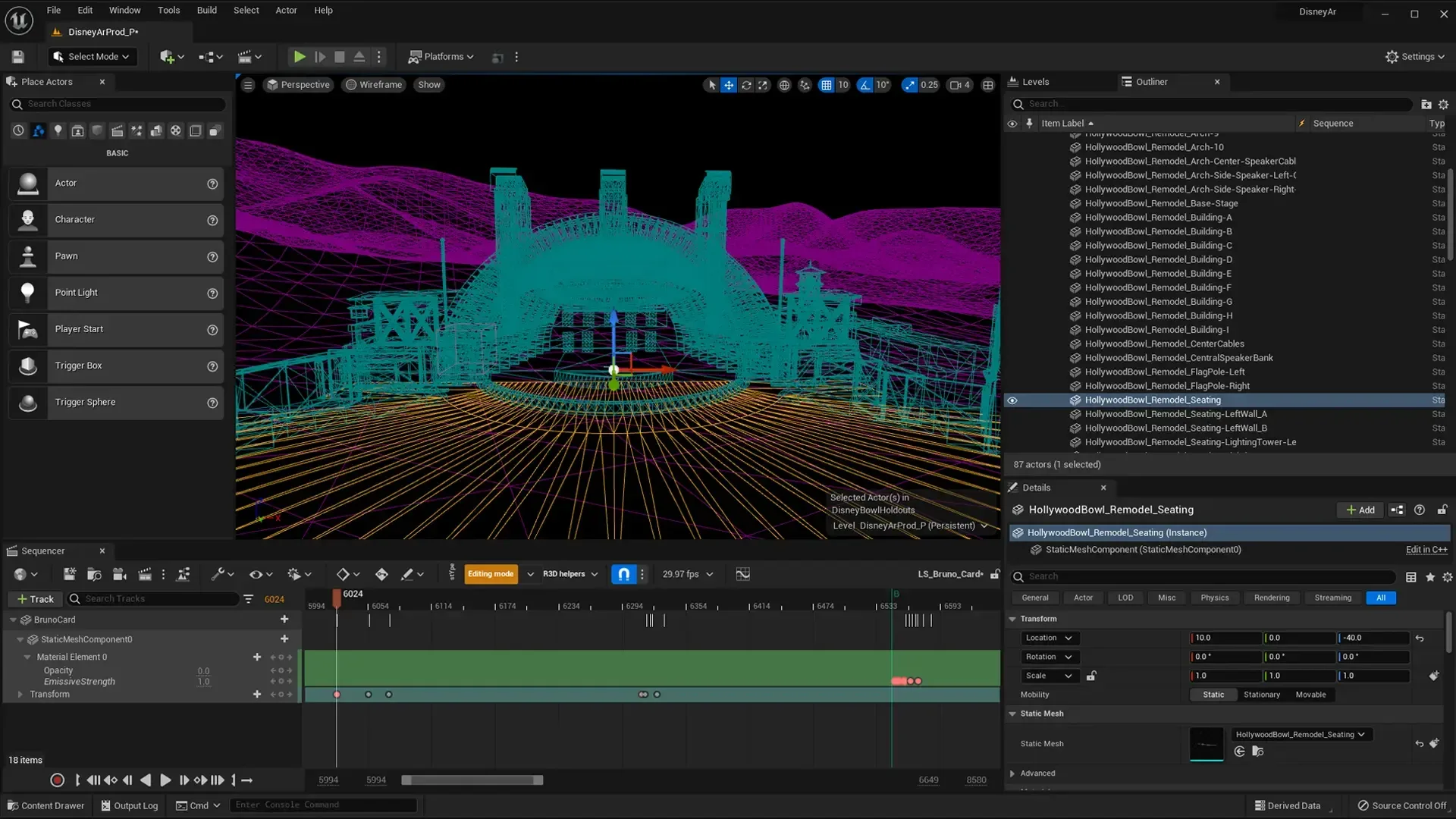
Task: Expand the Advanced section in Details
Action: pos(1012,773)
